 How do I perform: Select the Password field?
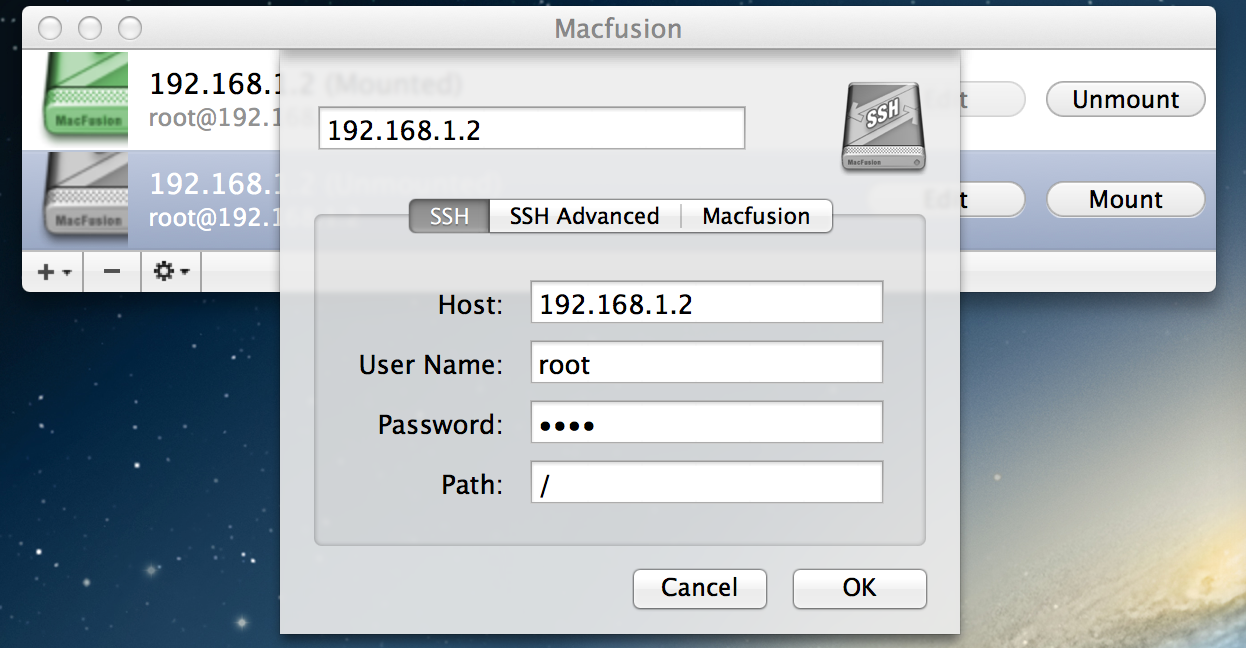point(707,423)
